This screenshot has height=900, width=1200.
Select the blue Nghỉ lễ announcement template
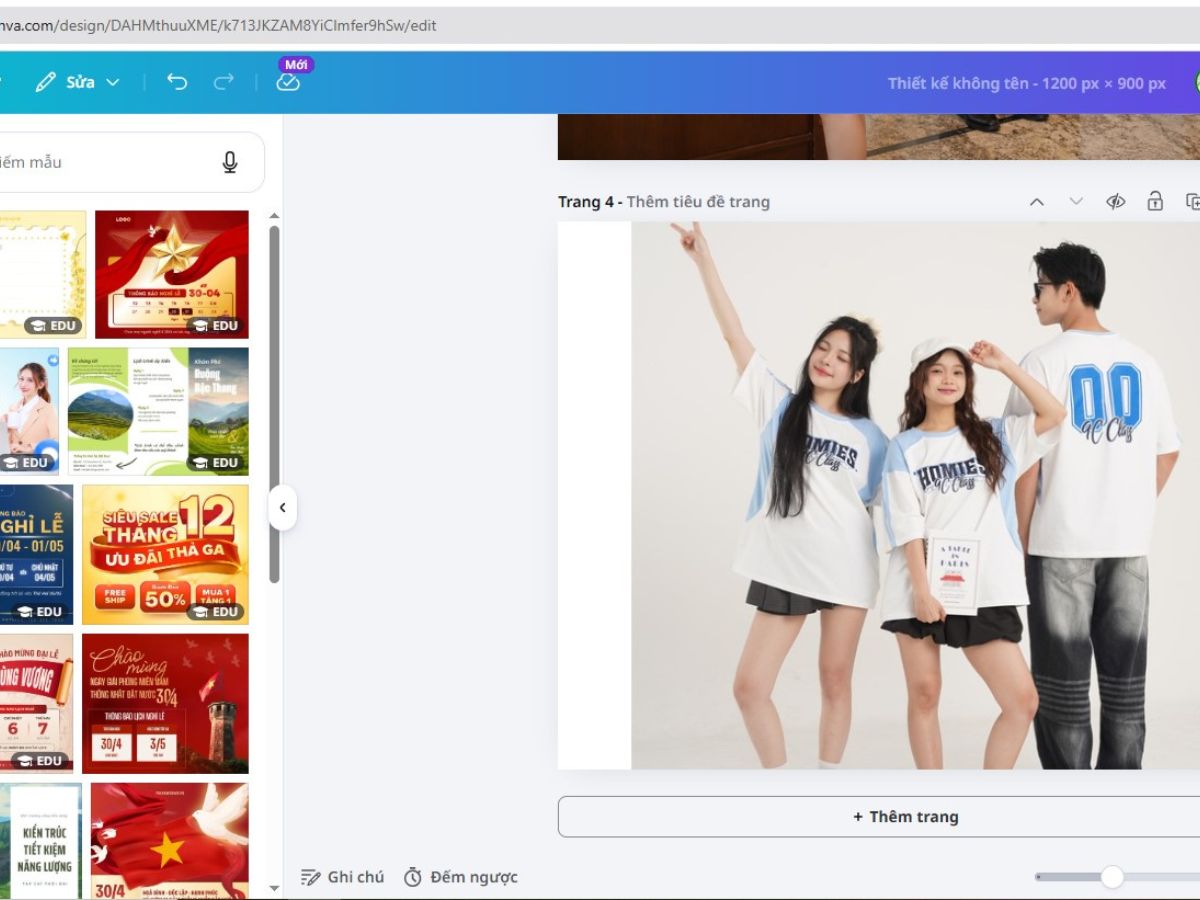tap(36, 554)
